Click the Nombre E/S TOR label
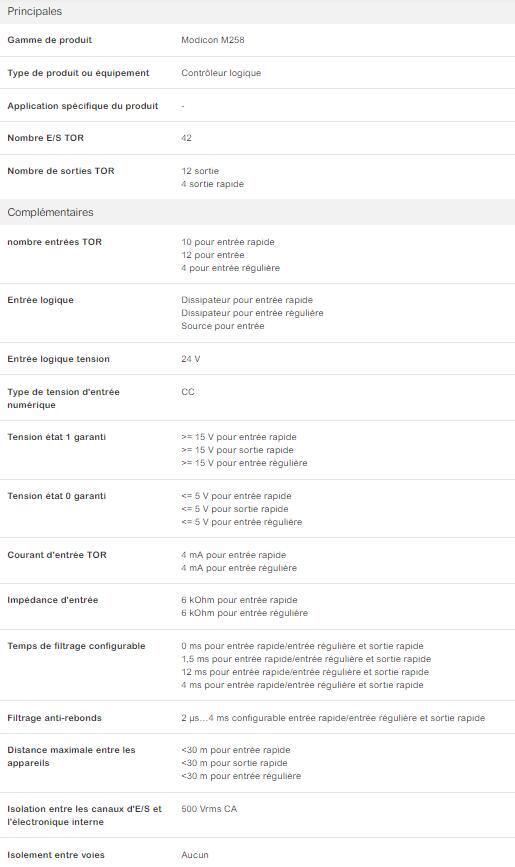 [45, 138]
